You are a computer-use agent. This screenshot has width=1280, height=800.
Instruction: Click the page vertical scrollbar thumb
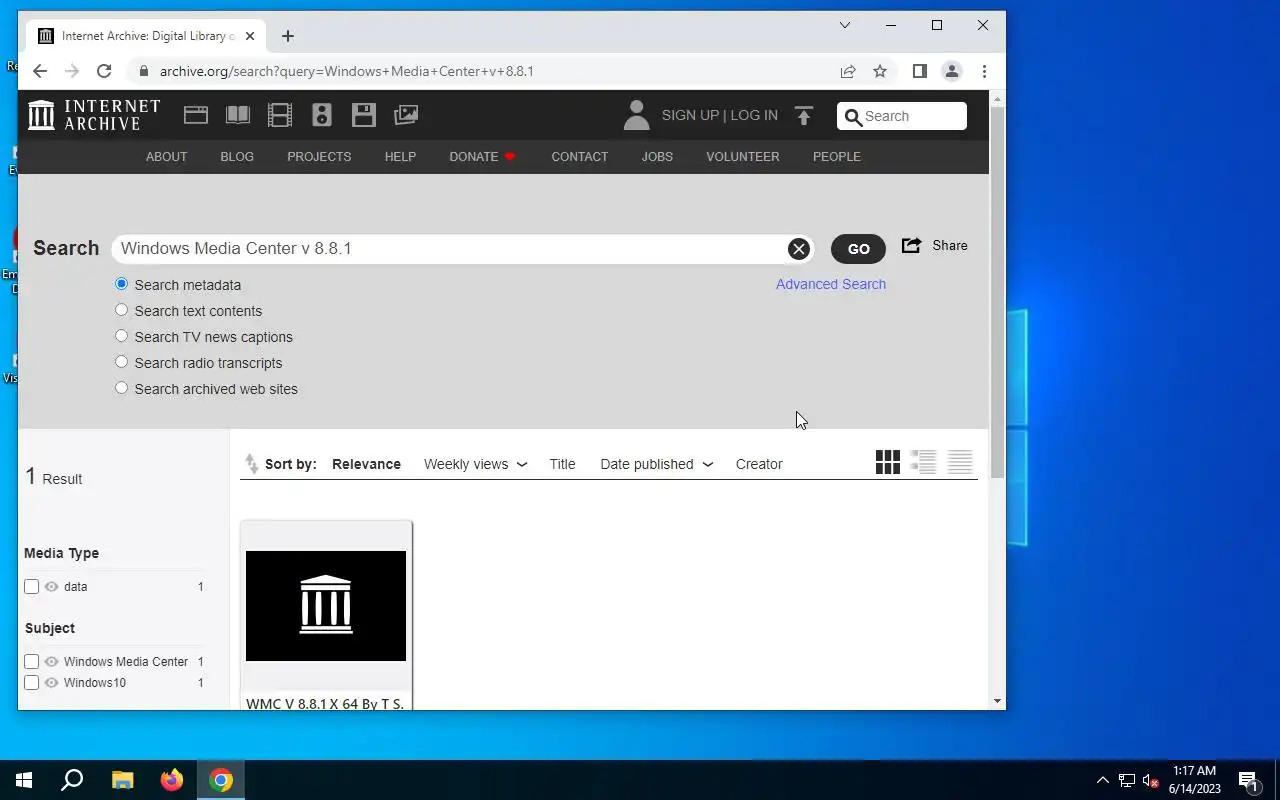click(997, 290)
